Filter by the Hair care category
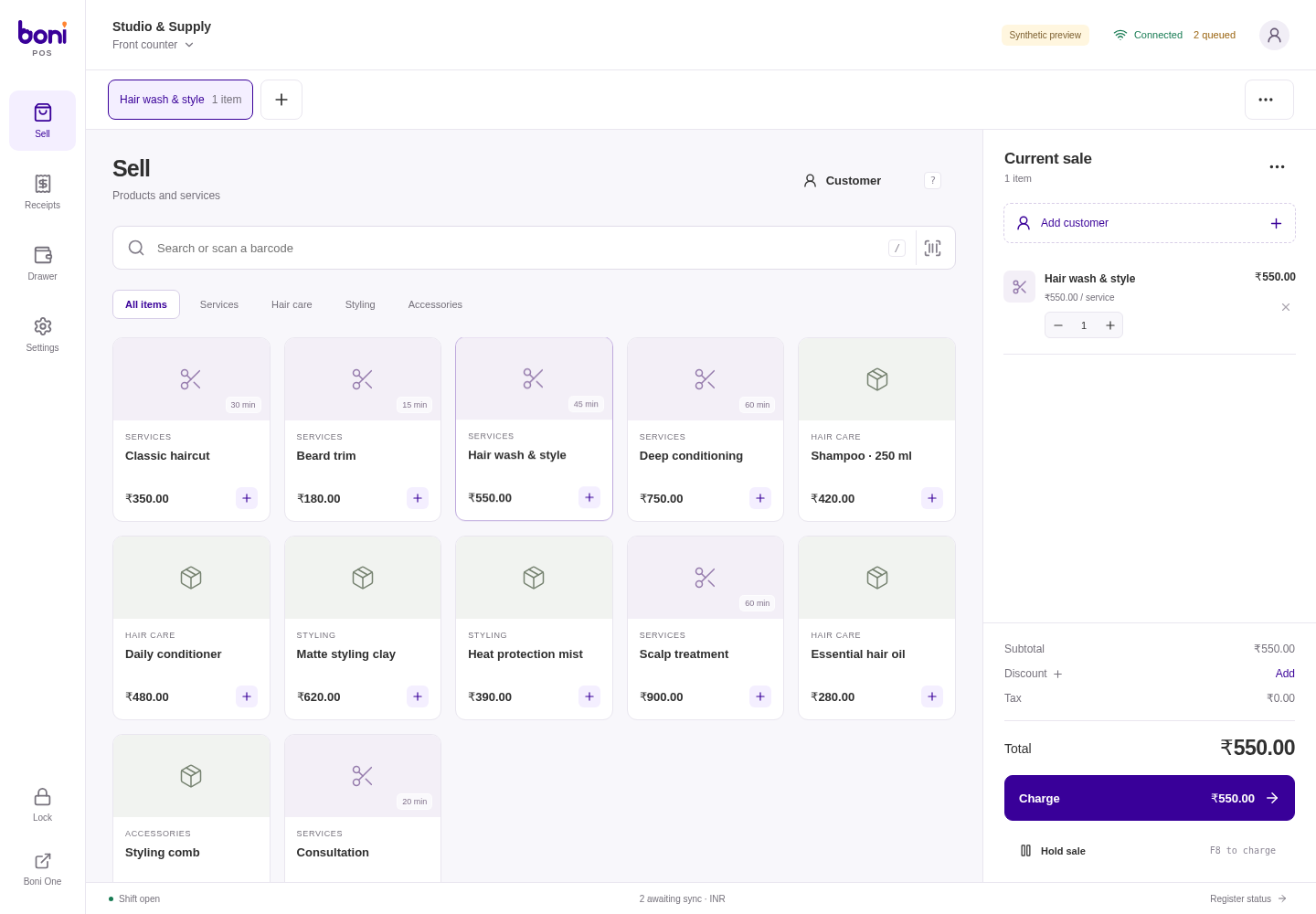Image resolution: width=1316 pixels, height=914 pixels. pos(292,304)
